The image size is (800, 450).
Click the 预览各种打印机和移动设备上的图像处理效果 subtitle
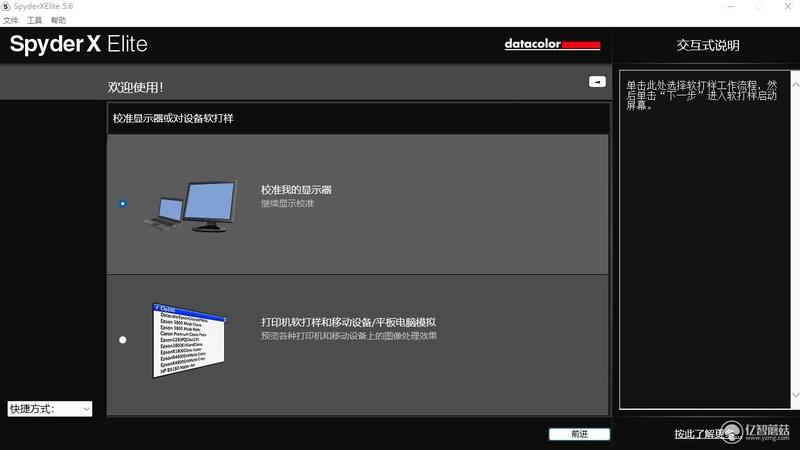(349, 336)
